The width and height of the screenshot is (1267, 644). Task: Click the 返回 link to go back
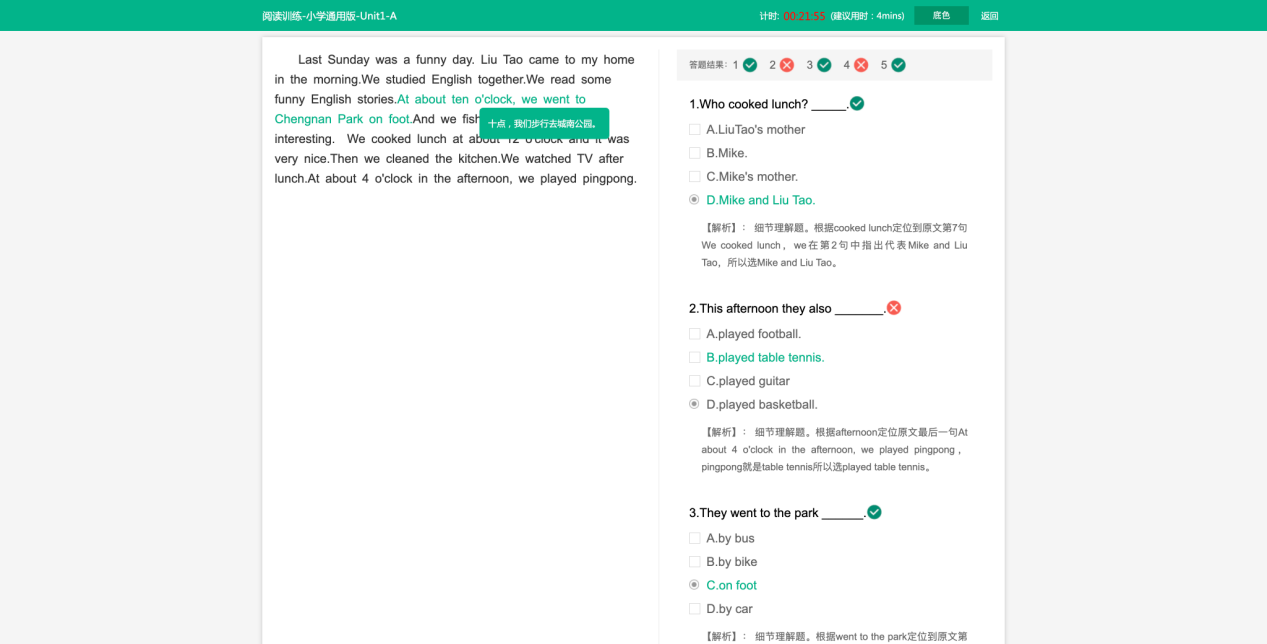pyautogui.click(x=989, y=16)
